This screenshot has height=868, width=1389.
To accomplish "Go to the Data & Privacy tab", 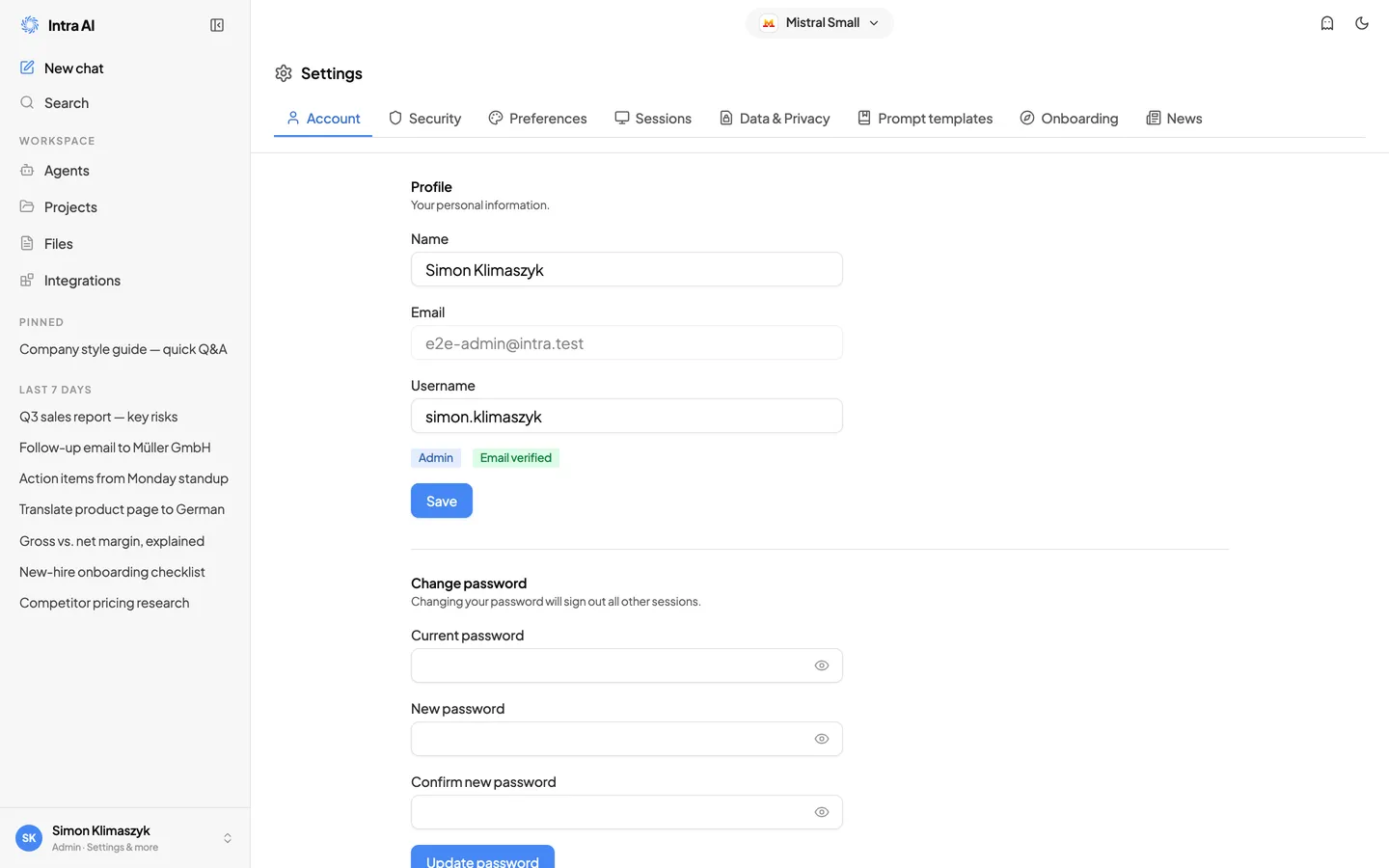I will 775,119.
